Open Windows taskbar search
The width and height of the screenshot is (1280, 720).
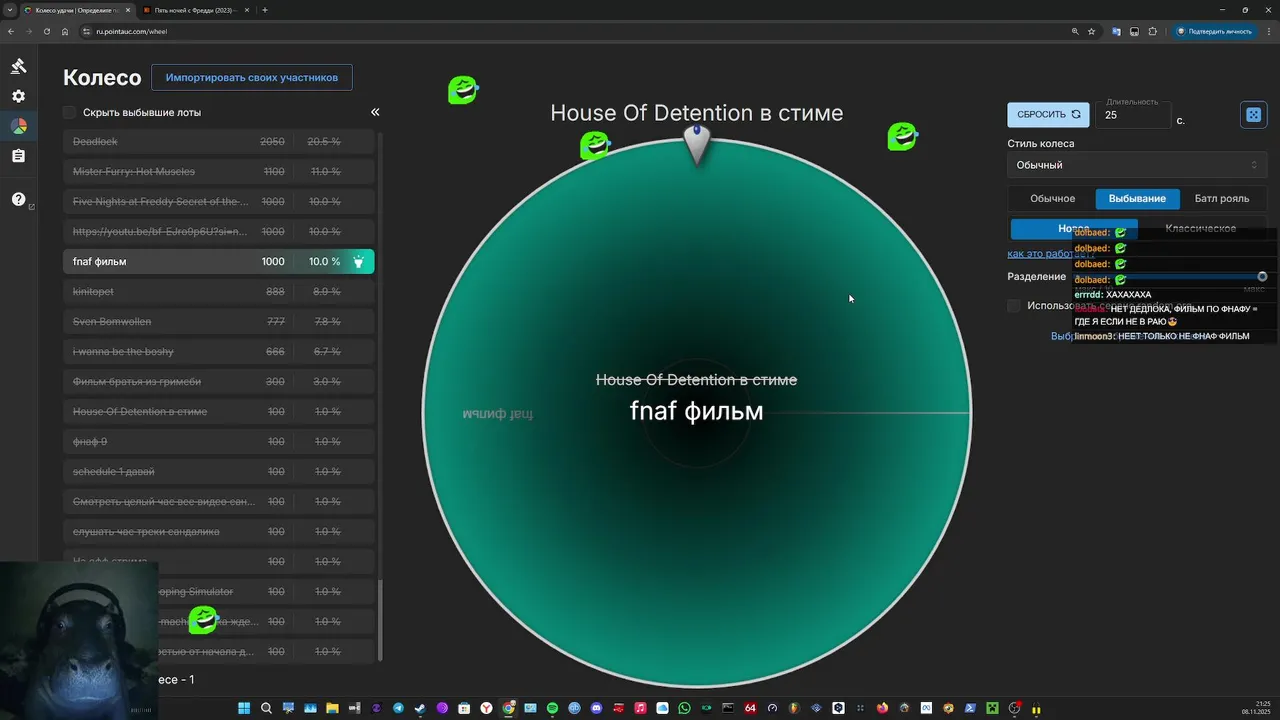pos(266,708)
